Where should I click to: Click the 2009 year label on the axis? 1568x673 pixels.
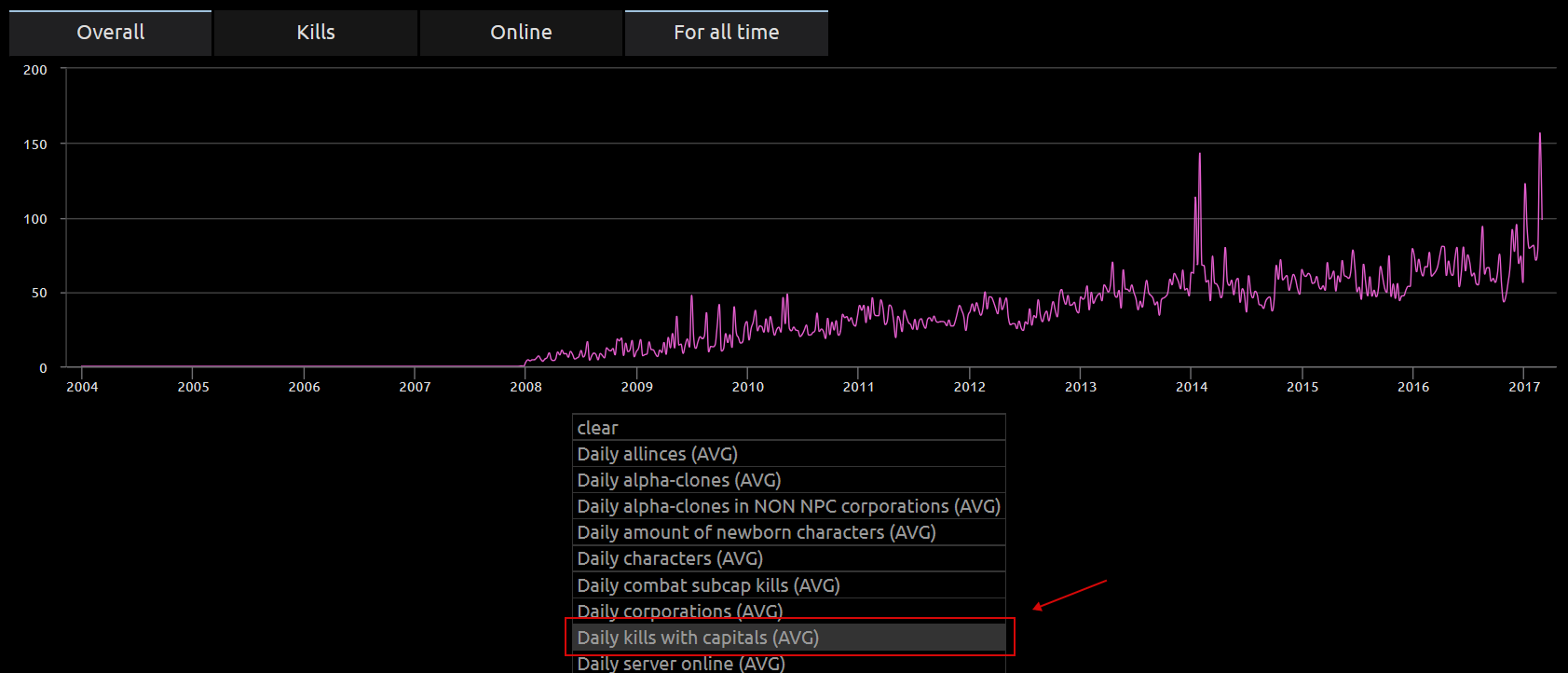pos(636,387)
